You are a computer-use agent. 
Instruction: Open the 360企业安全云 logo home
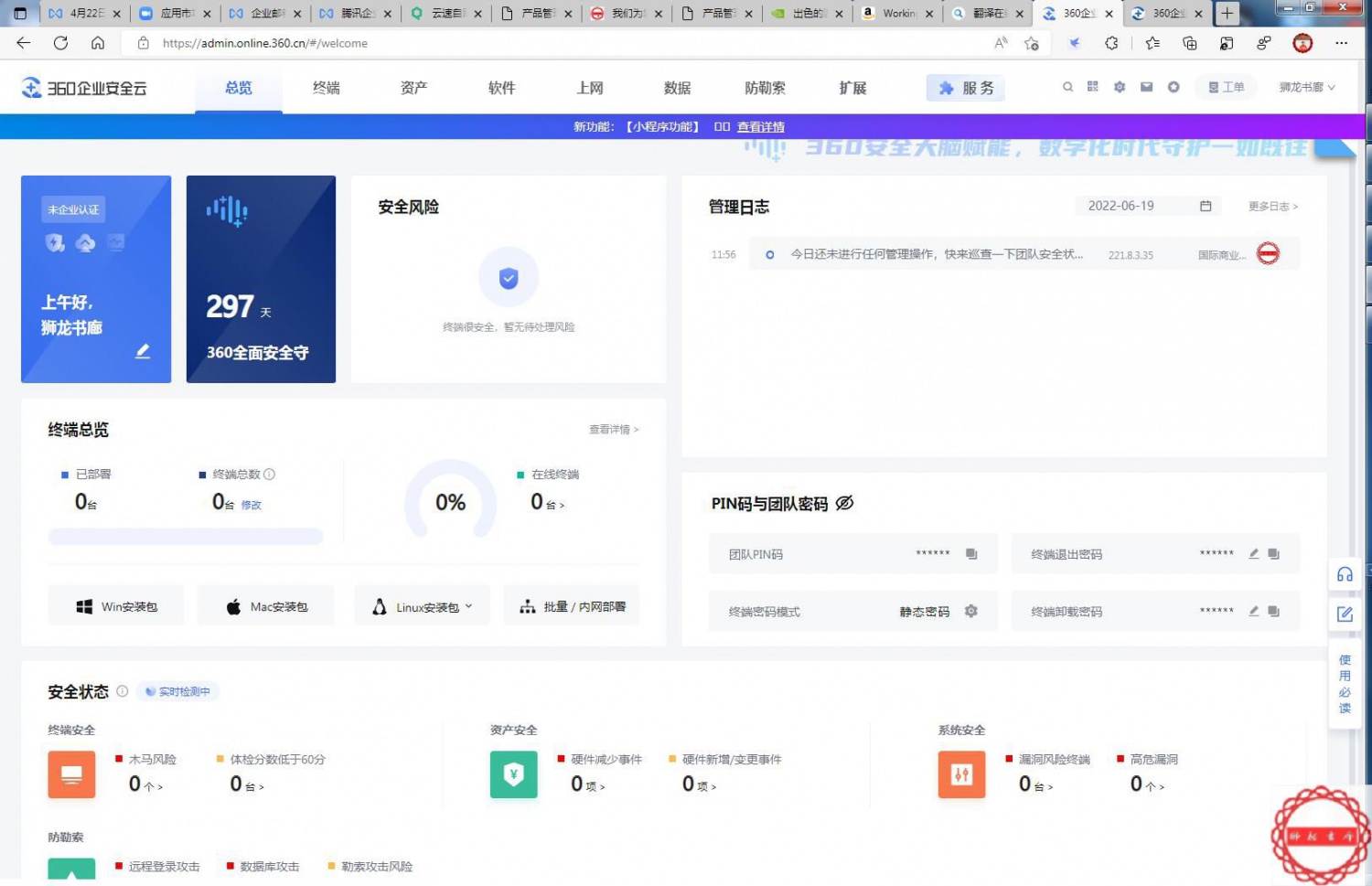pos(84,88)
